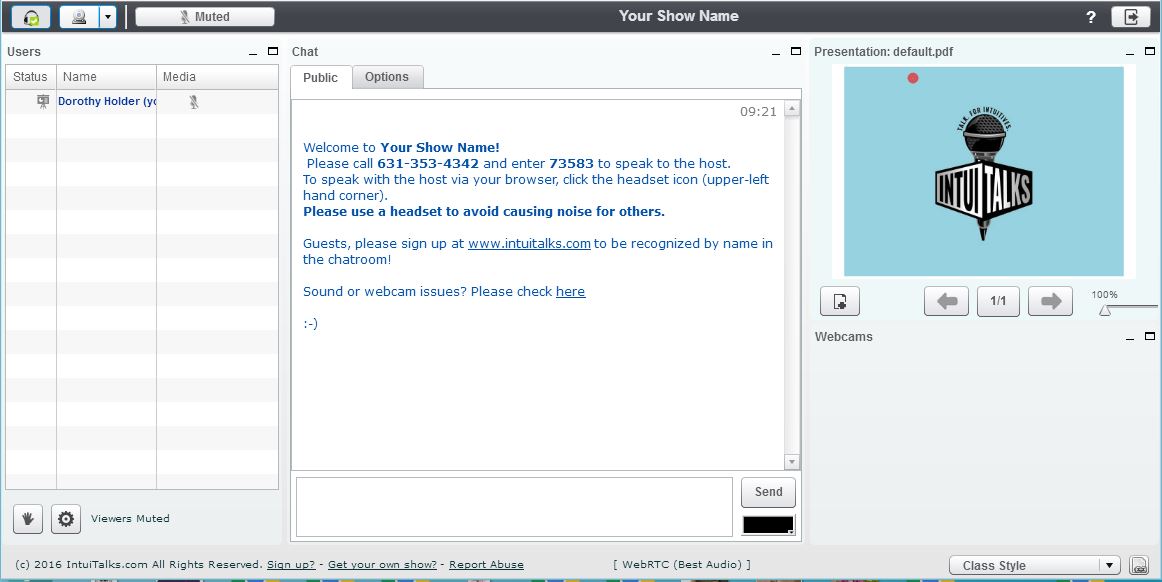Image resolution: width=1162 pixels, height=582 pixels.
Task: Share webcam using the camera button
Action: pos(79,17)
